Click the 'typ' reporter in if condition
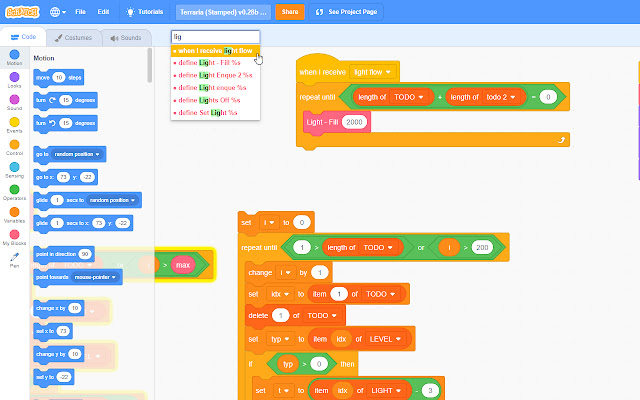The width and height of the screenshot is (640, 400). pos(288,364)
